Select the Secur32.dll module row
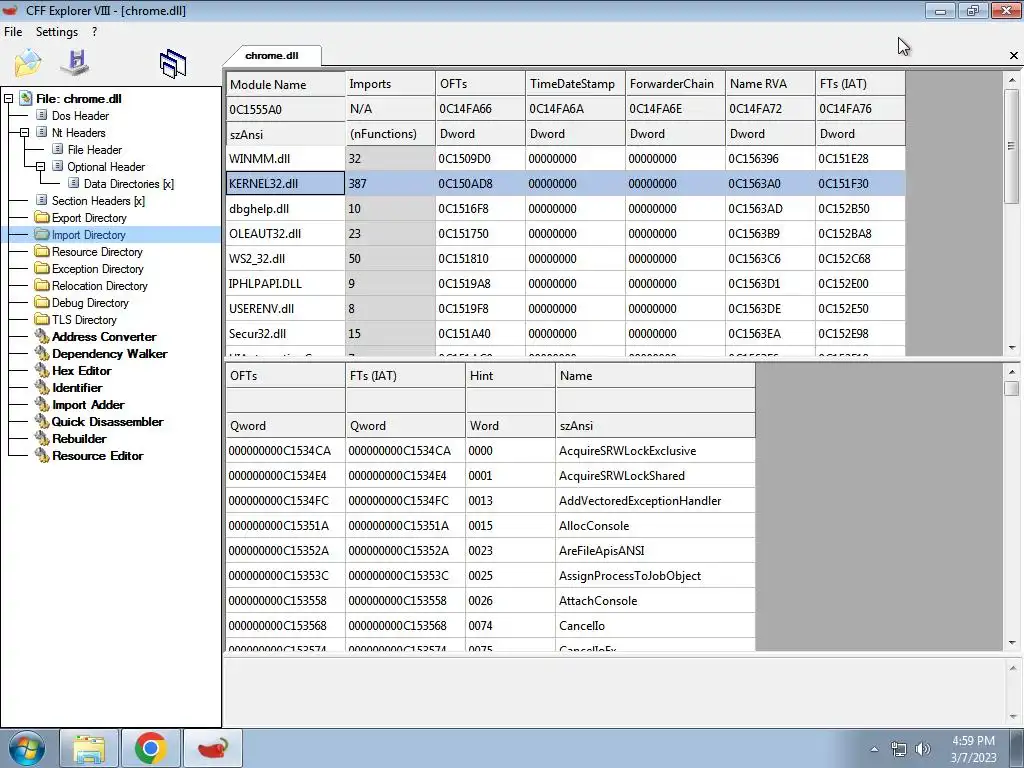The width and height of the screenshot is (1024, 768). pyautogui.click(x=566, y=334)
